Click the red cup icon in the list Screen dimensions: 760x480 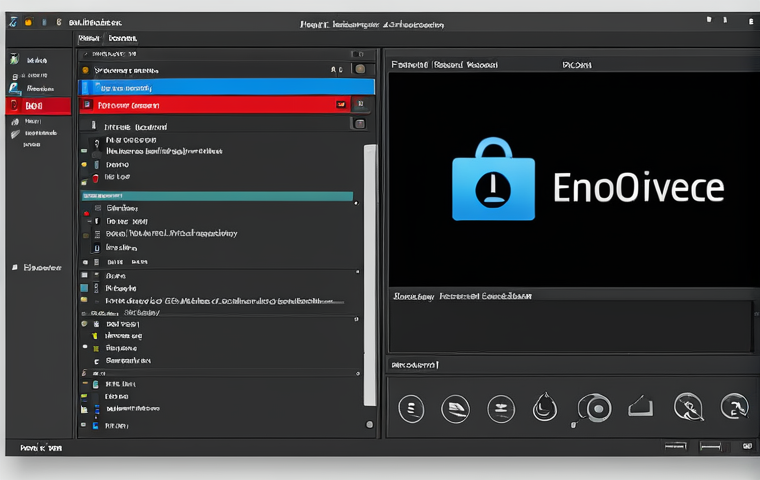click(95, 178)
